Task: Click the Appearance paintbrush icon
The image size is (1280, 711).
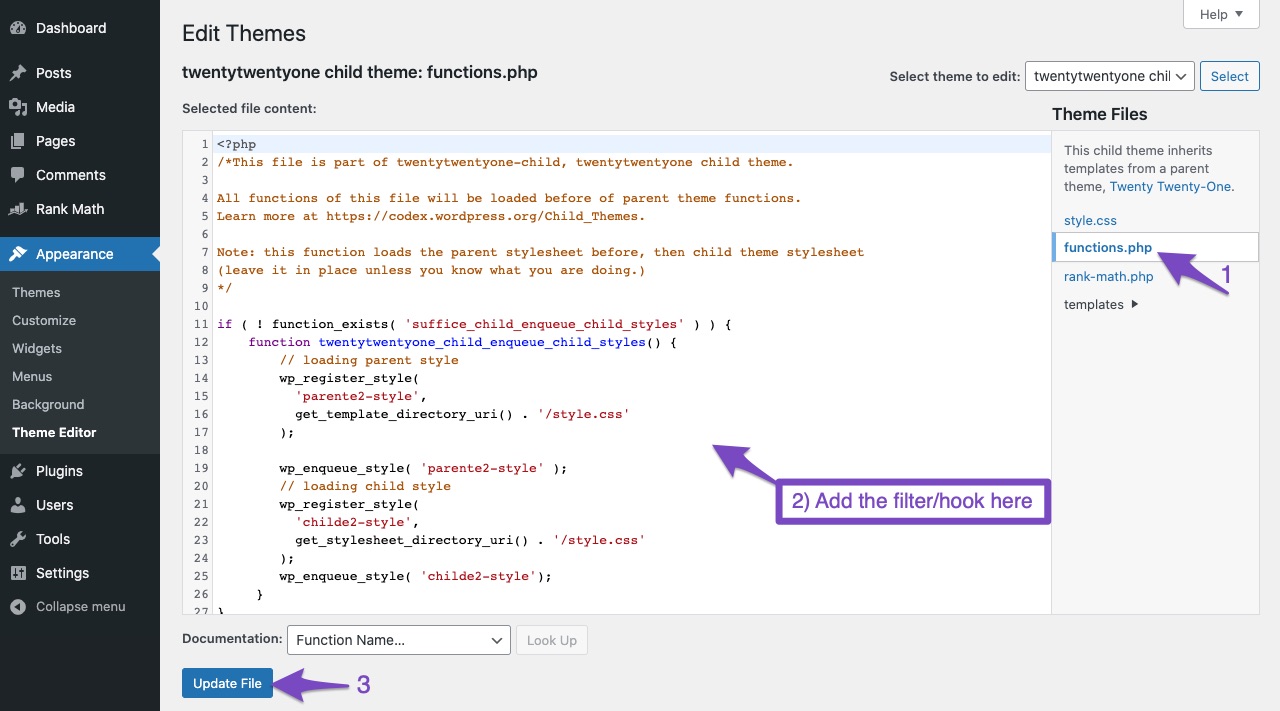Action: (18, 254)
